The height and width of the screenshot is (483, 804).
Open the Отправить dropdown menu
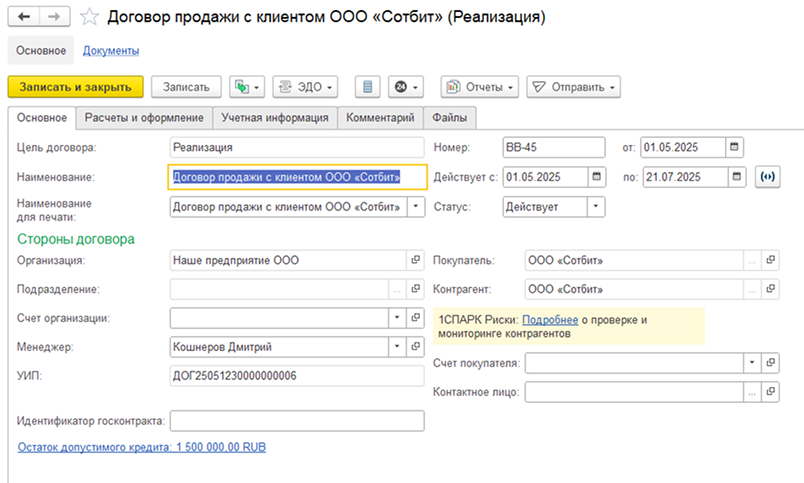(574, 87)
